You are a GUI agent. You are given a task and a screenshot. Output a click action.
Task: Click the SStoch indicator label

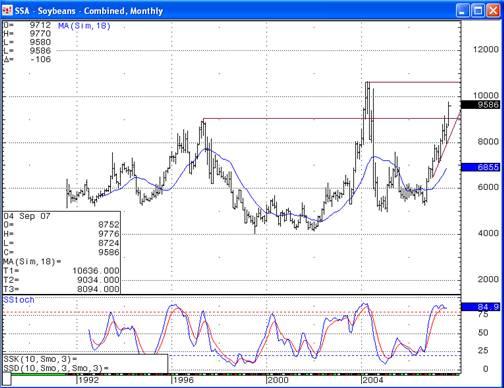[x=19, y=300]
